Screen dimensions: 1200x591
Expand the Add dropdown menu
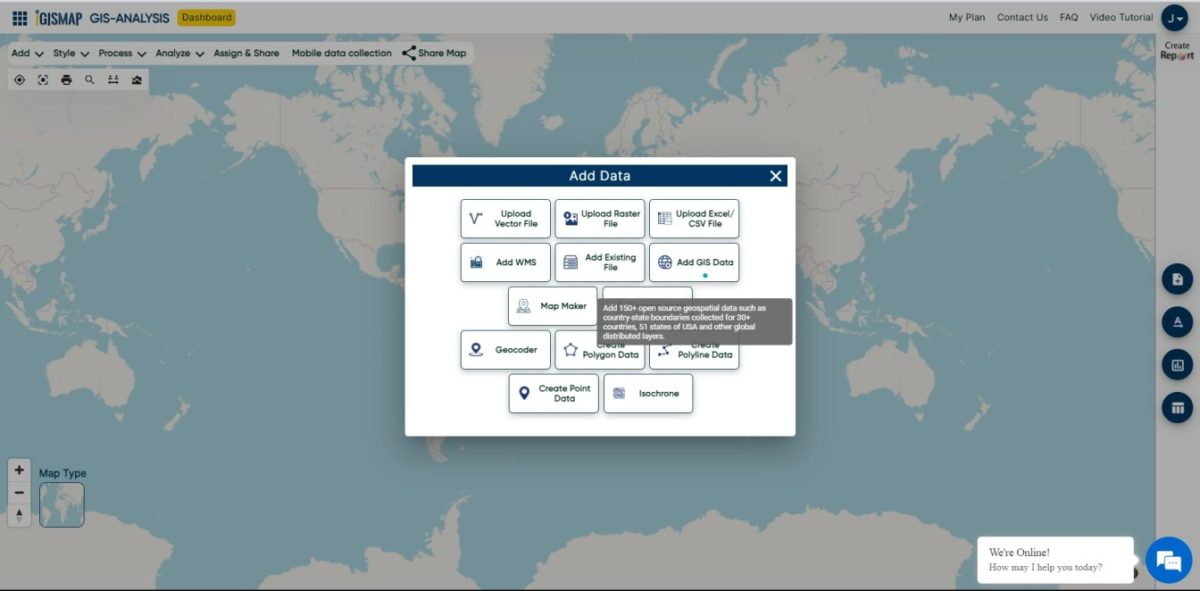pos(26,53)
